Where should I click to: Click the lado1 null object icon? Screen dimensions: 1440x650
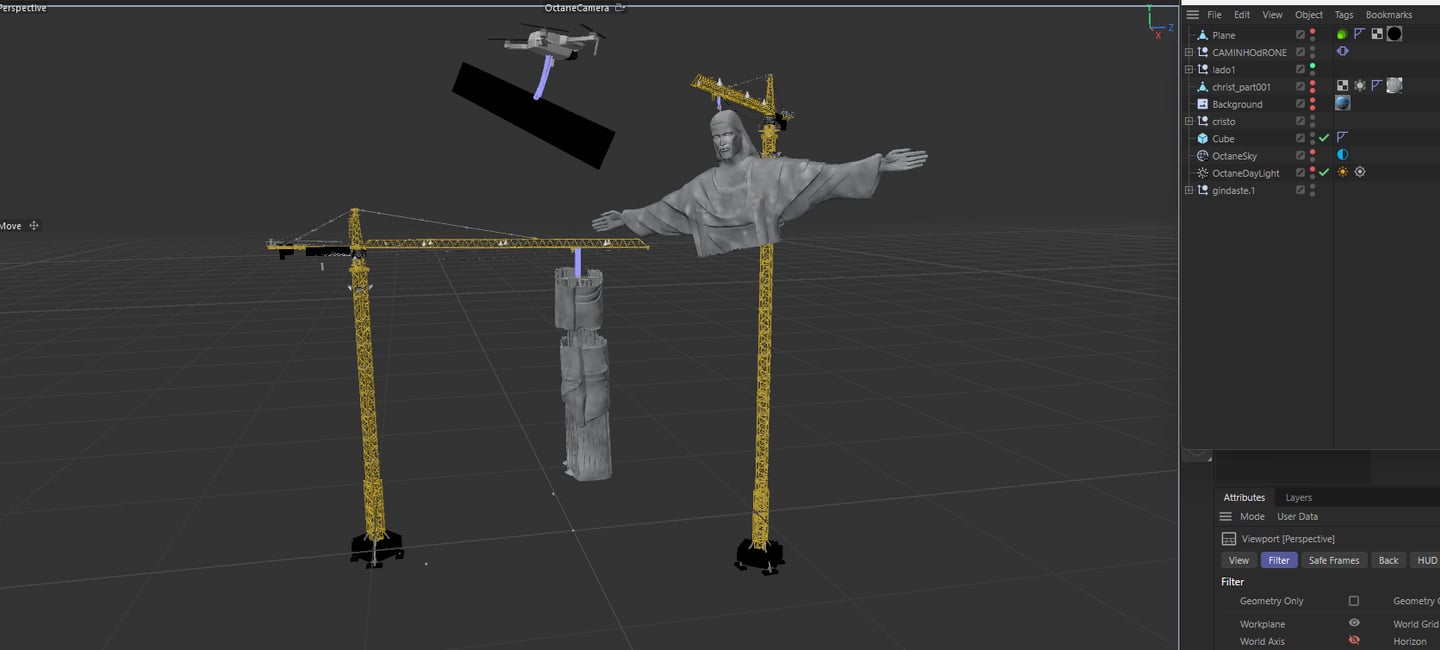(x=1202, y=70)
